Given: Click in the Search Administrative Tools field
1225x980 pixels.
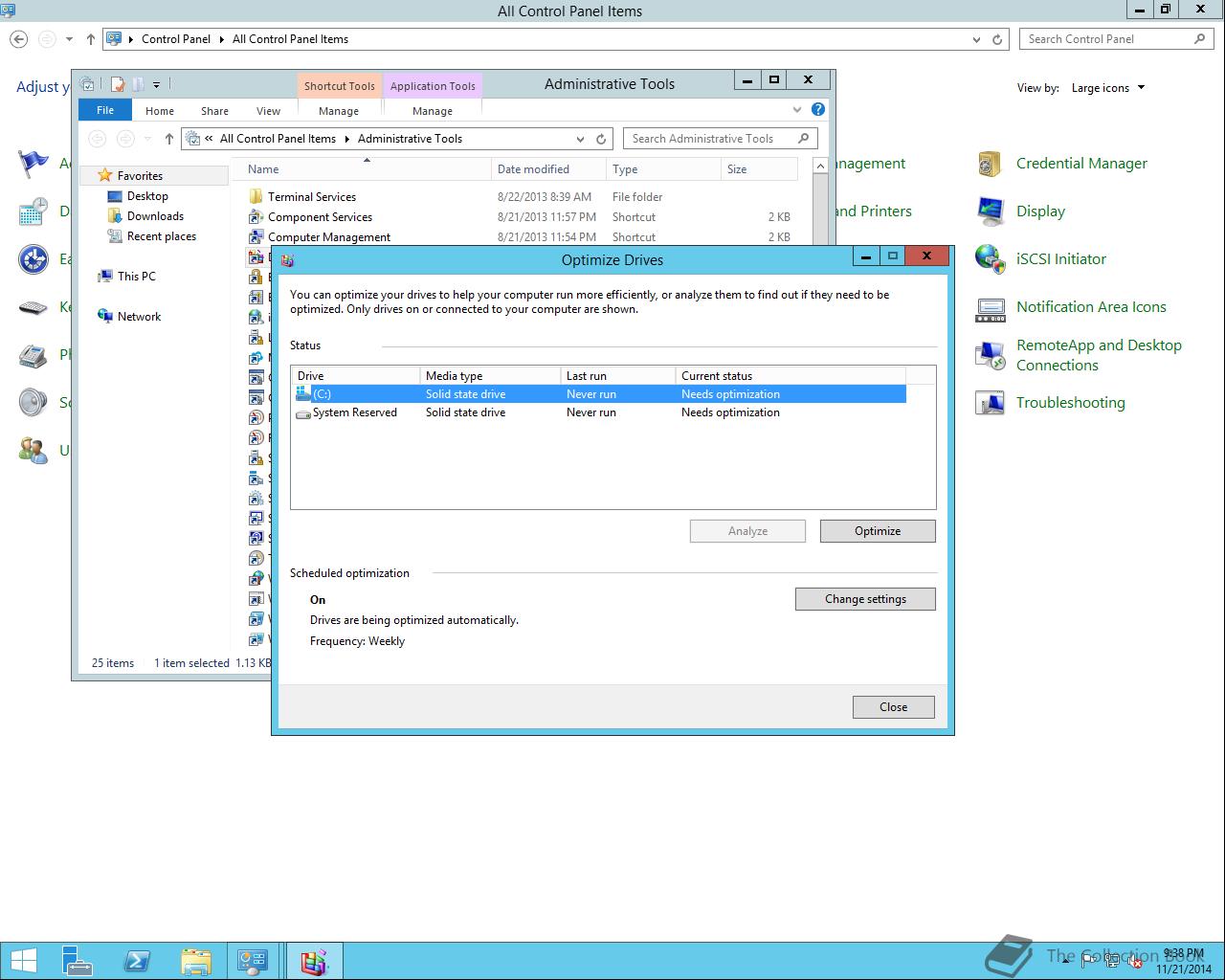Looking at the screenshot, I should click(x=720, y=139).
